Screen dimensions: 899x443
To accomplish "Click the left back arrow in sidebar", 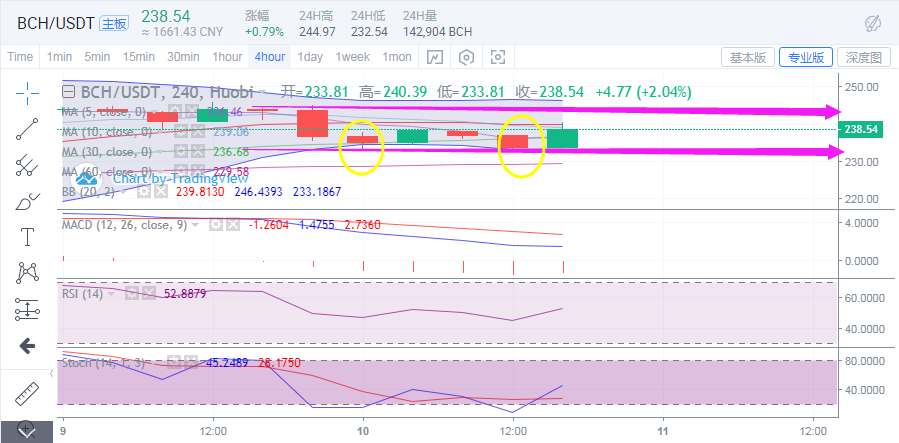I will 27,345.
